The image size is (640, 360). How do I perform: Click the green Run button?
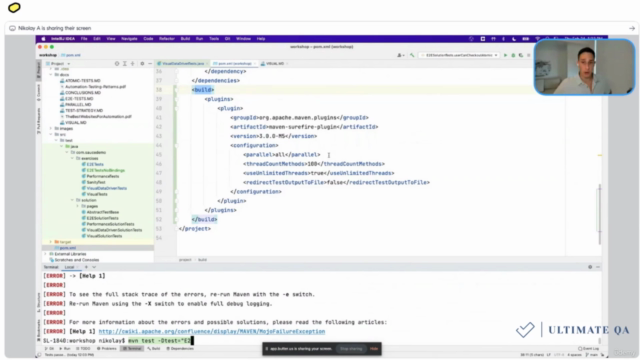(505, 55)
